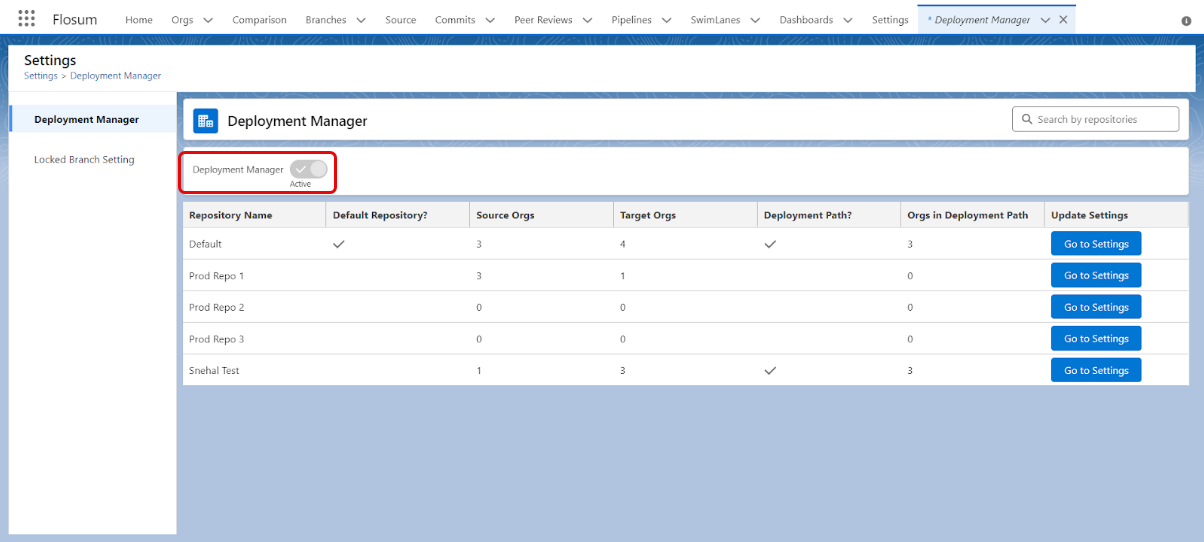Expand the Peer Reviews dropdown chevron

click(587, 20)
